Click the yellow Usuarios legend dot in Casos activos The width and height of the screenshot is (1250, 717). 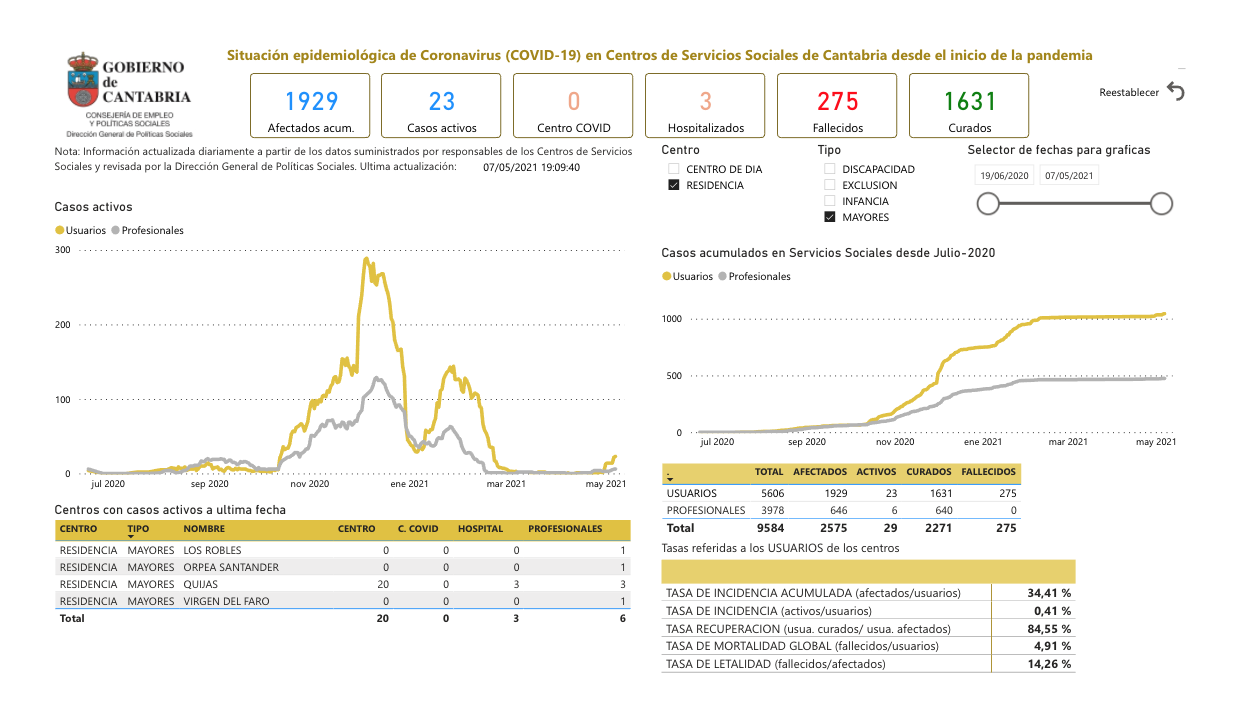pos(60,230)
